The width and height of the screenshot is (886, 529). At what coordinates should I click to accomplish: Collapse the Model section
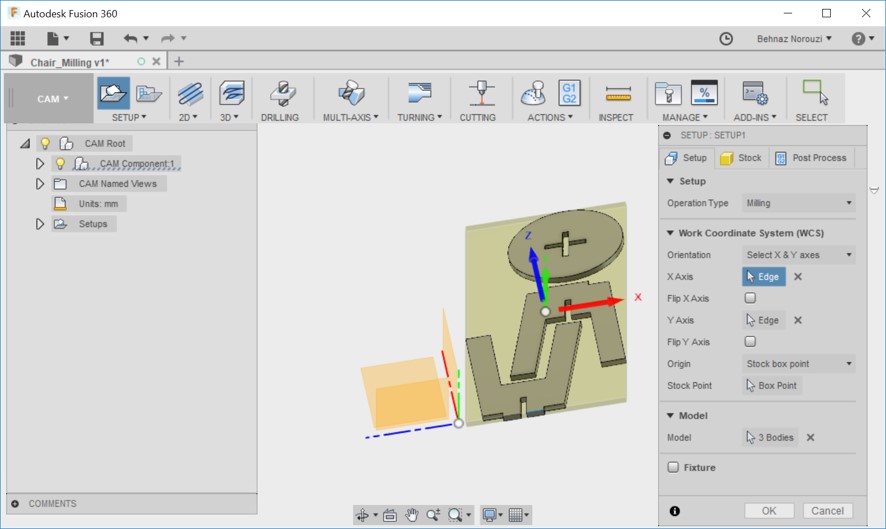(x=670, y=415)
